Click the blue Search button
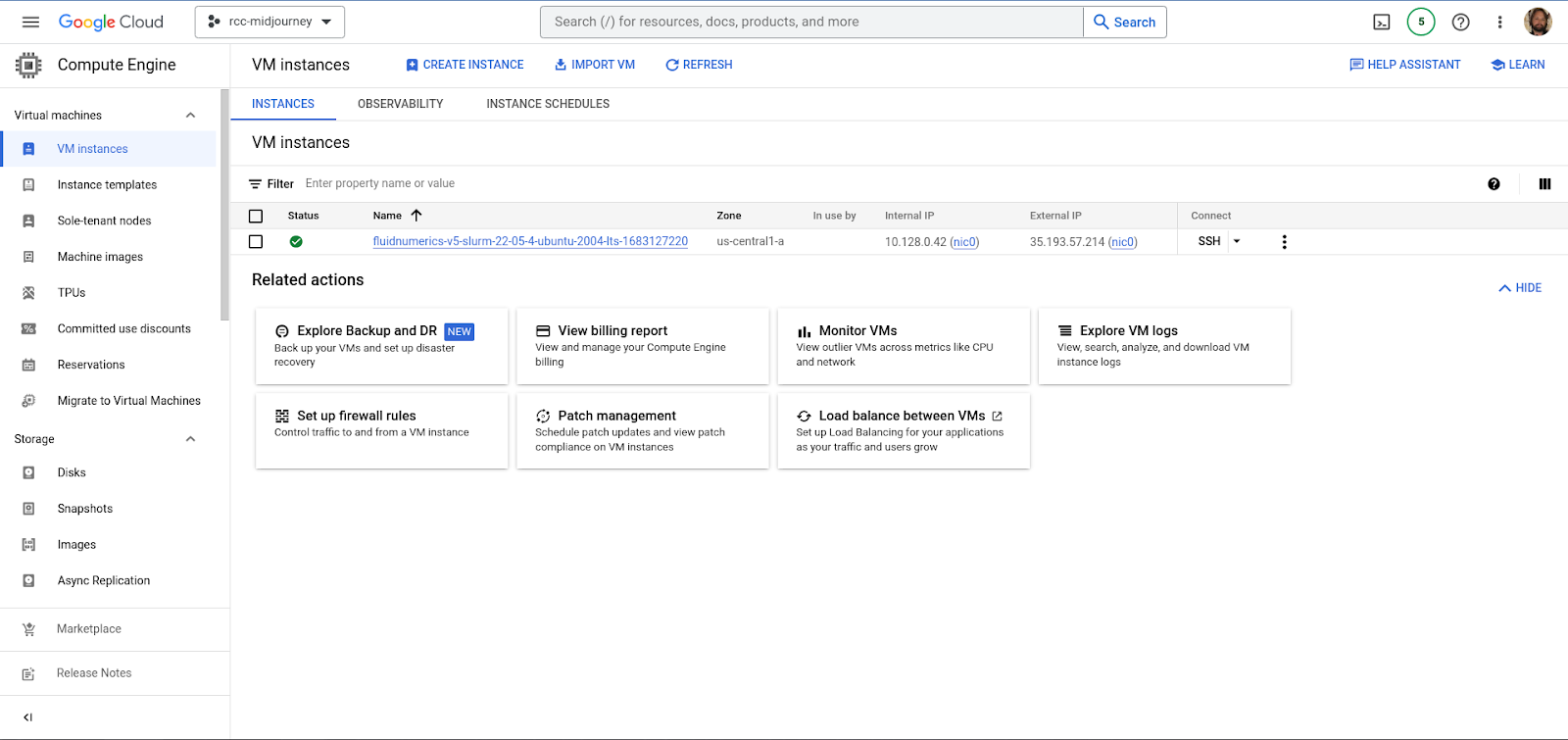Screen dimensions: 1568x740 coord(1125,22)
